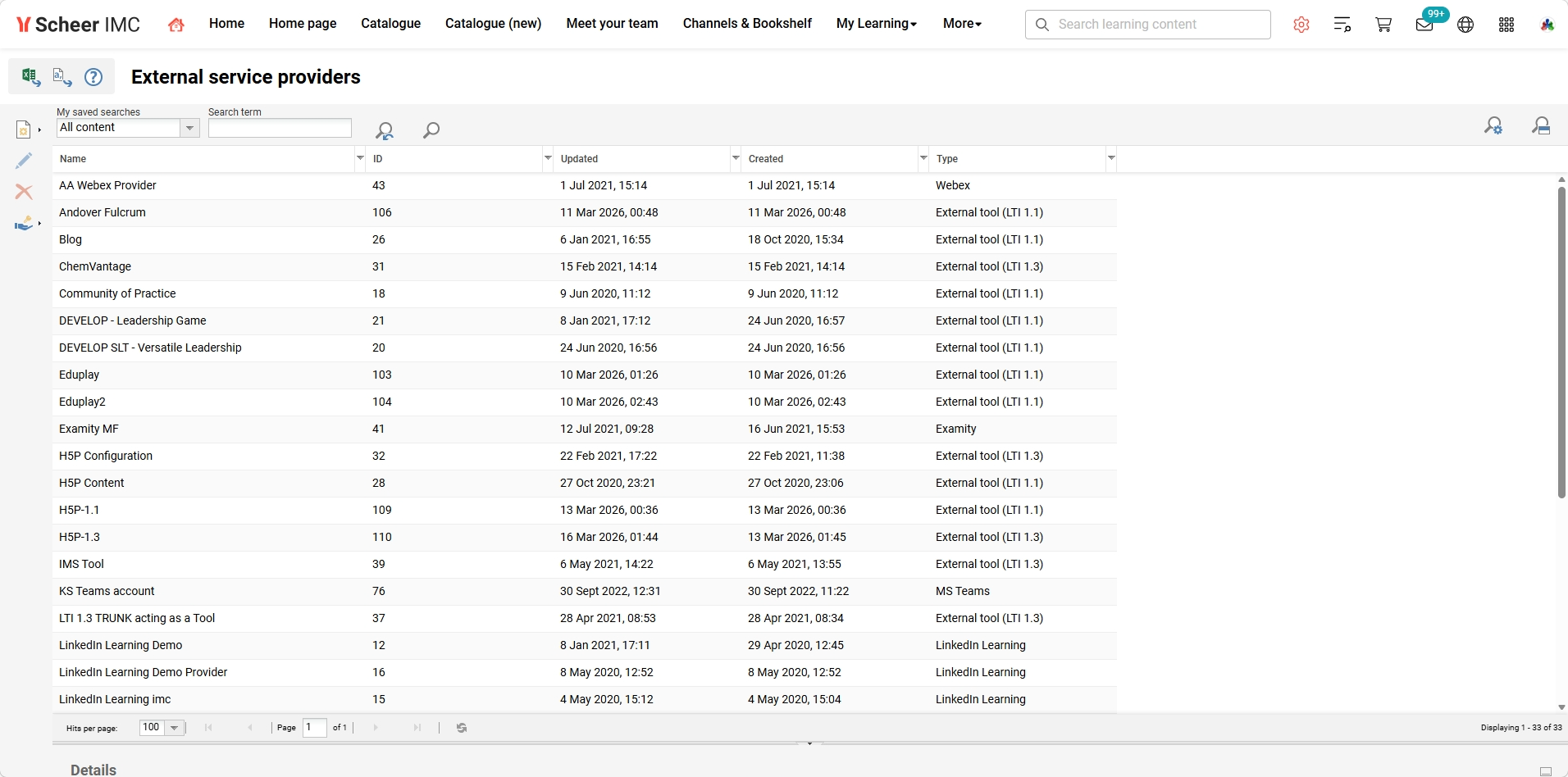
Task: Open the Name column menu arrow
Action: [x=360, y=158]
